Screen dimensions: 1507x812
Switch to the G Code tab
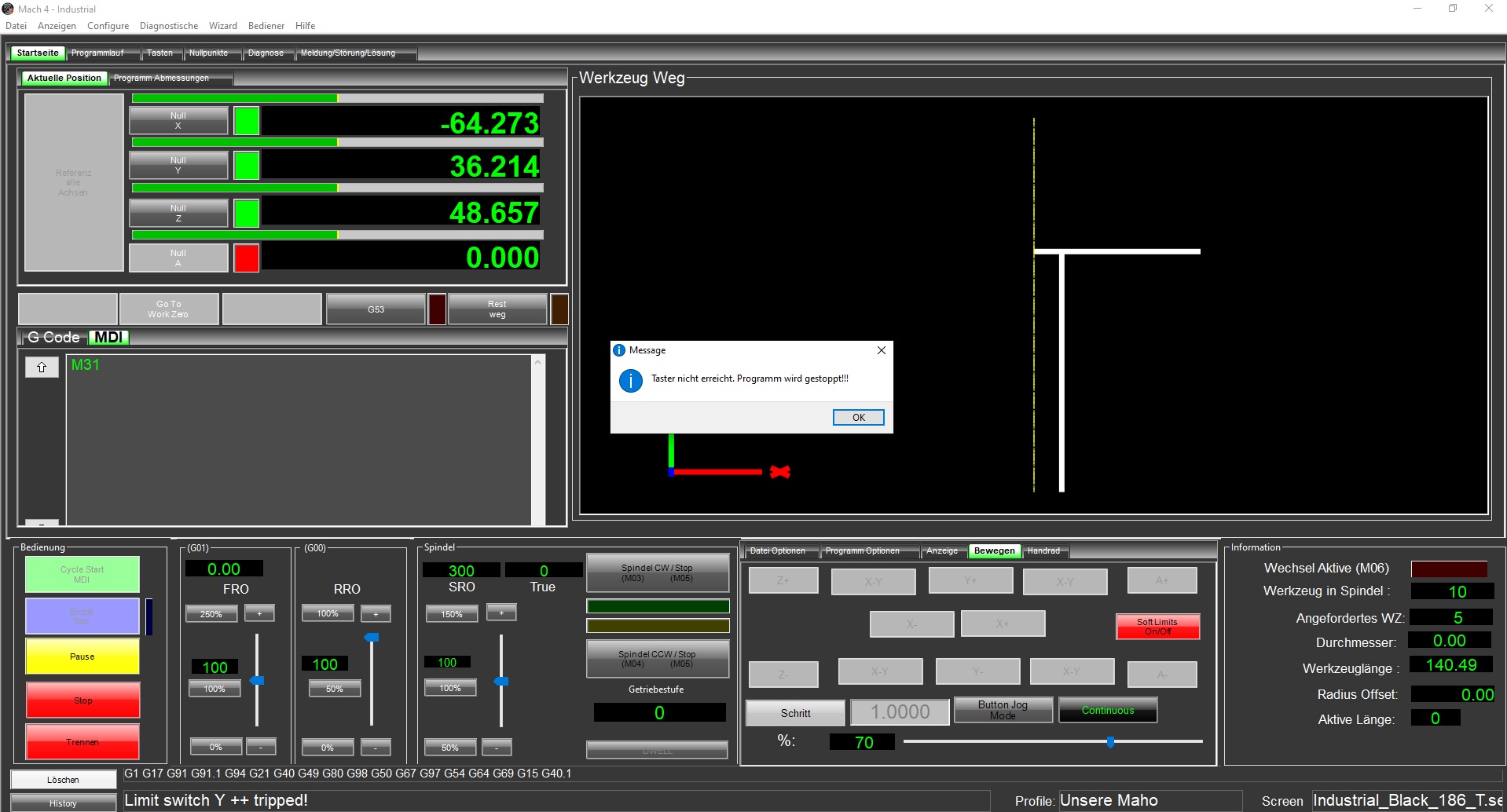(53, 338)
